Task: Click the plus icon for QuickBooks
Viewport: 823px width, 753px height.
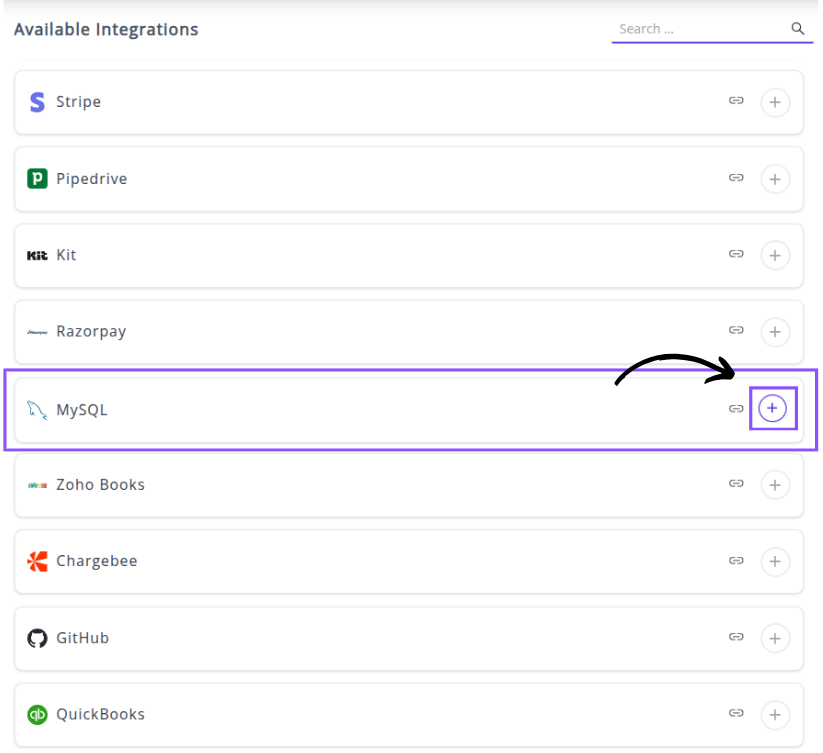Action: (775, 715)
